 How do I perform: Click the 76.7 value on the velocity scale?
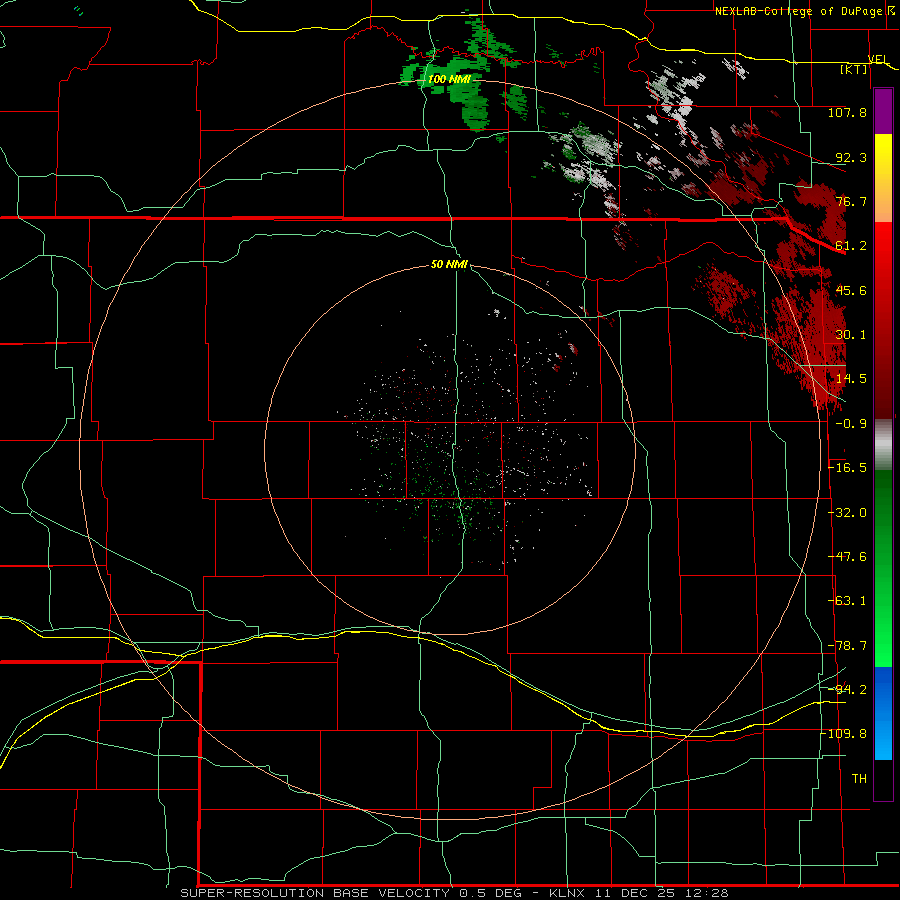click(x=851, y=201)
